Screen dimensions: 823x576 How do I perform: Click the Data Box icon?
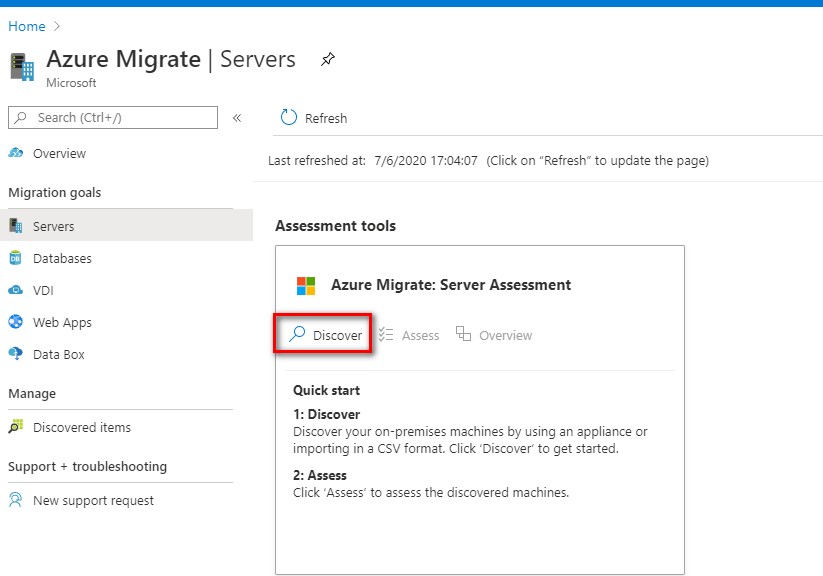click(x=16, y=354)
